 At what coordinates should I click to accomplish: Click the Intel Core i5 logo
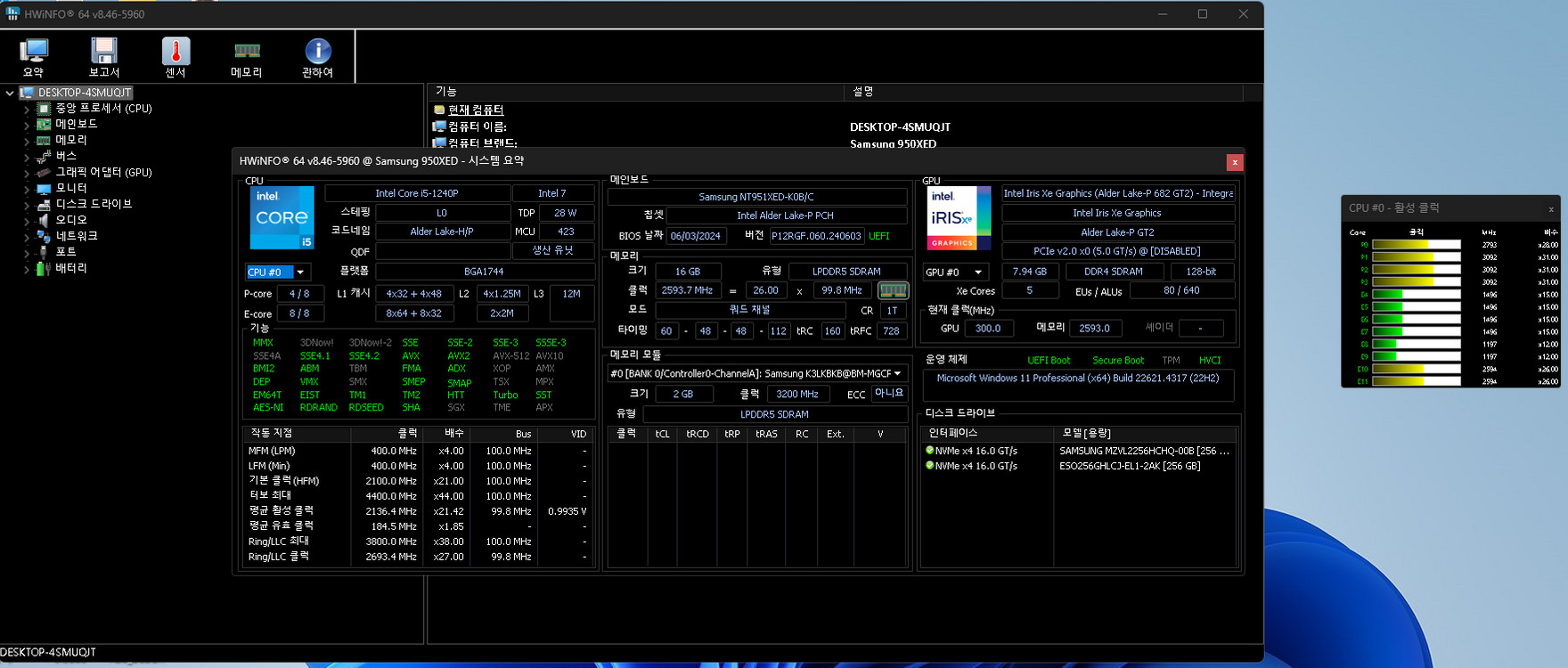282,217
